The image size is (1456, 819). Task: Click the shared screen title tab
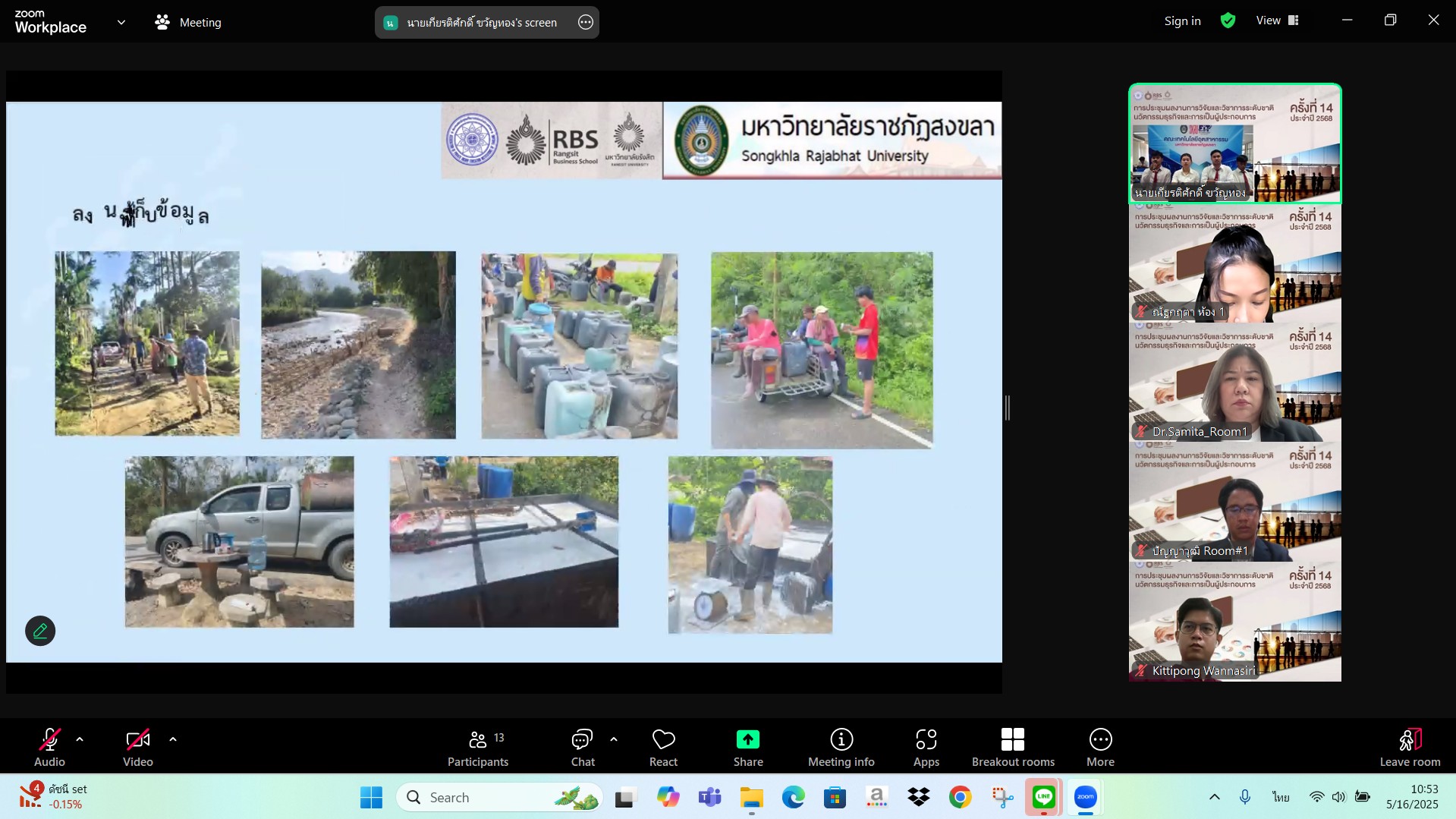coord(481,23)
